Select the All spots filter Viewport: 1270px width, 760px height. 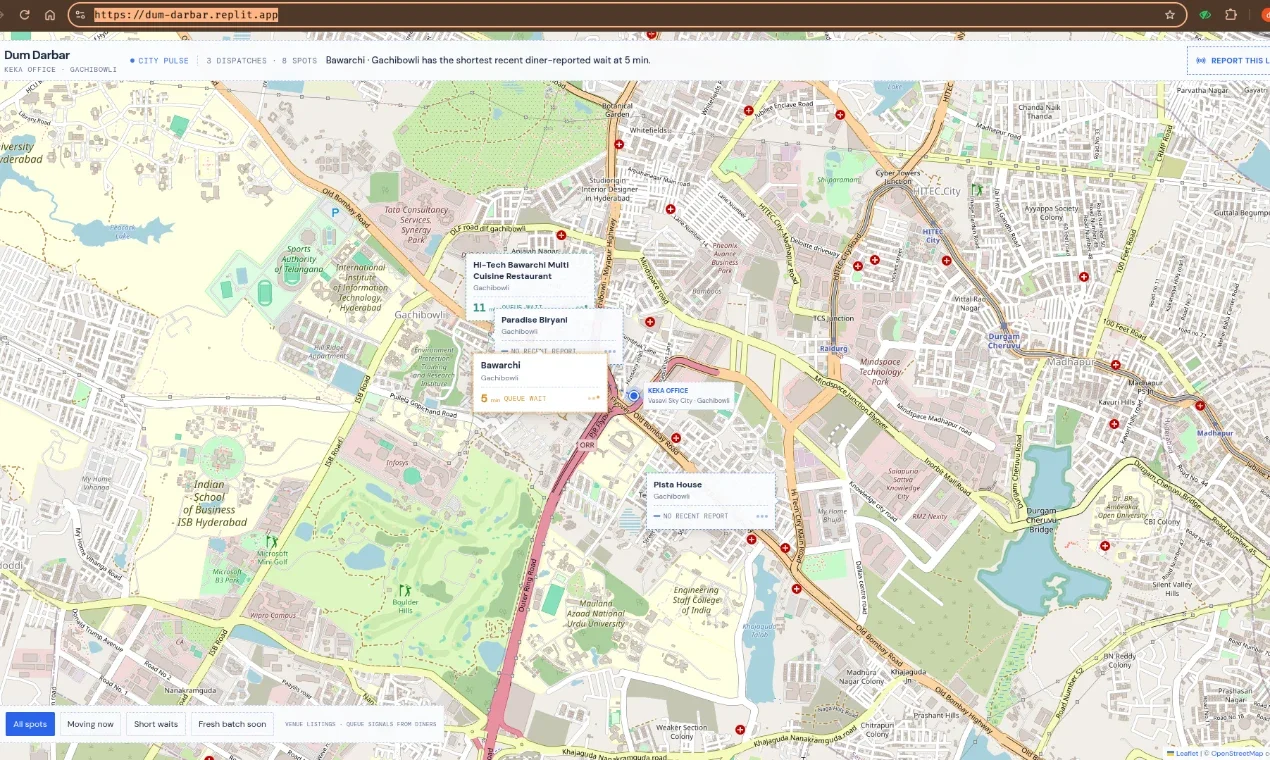pos(30,724)
